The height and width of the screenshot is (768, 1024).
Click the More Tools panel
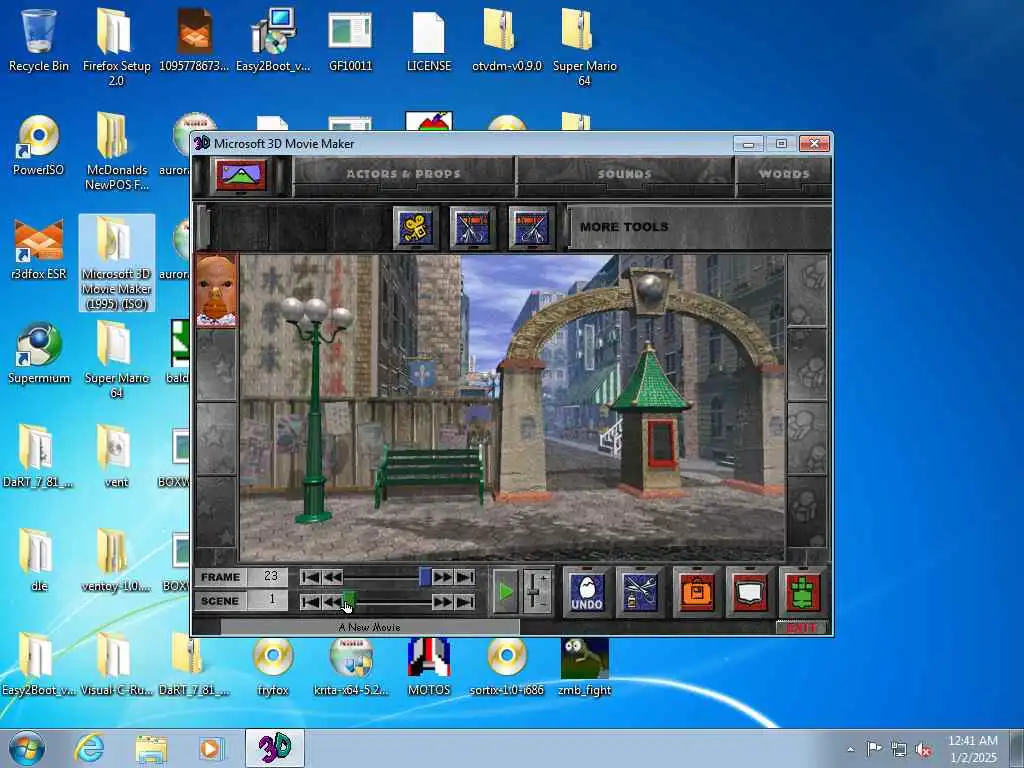(x=699, y=227)
